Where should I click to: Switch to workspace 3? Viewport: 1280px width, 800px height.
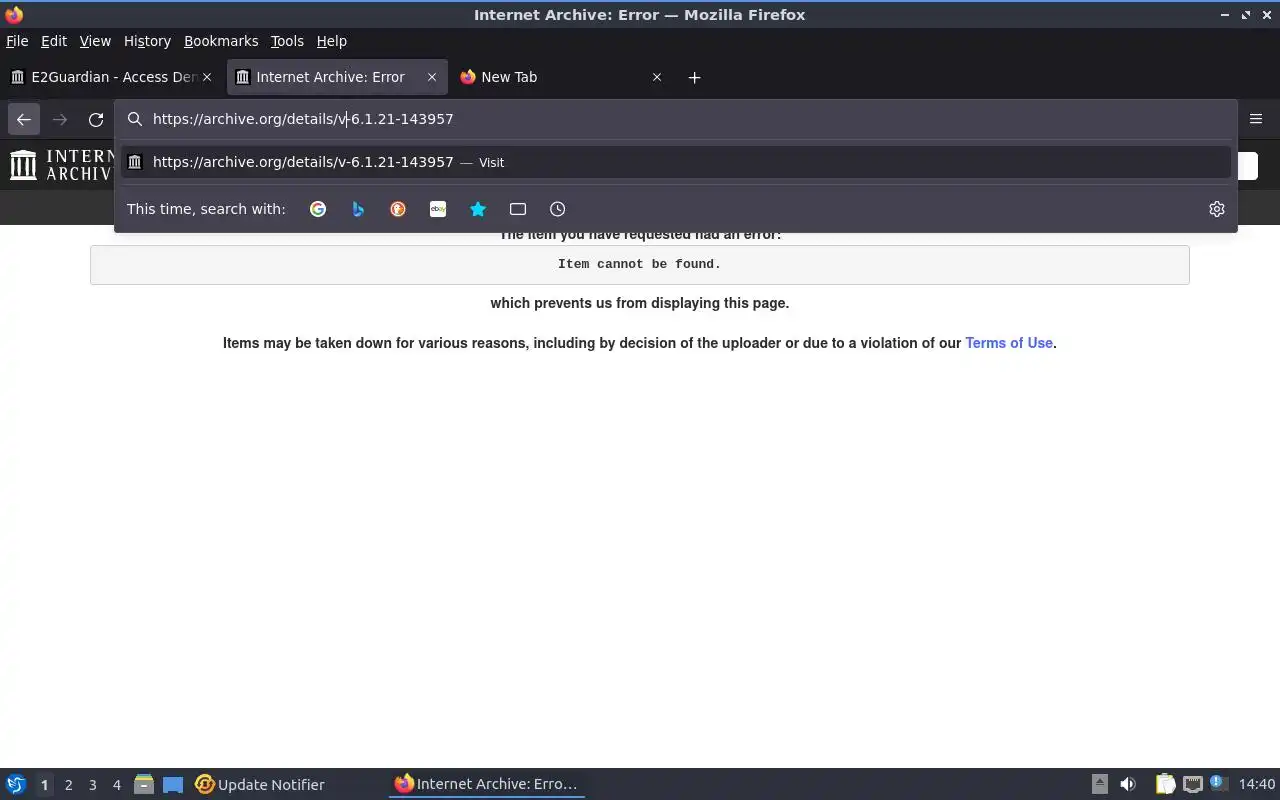coord(92,785)
